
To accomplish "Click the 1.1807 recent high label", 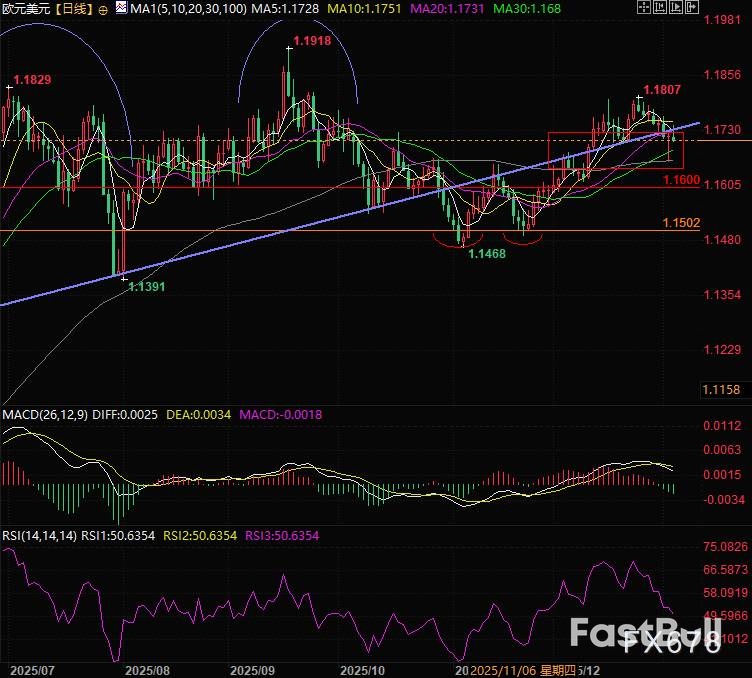I will (x=662, y=89).
